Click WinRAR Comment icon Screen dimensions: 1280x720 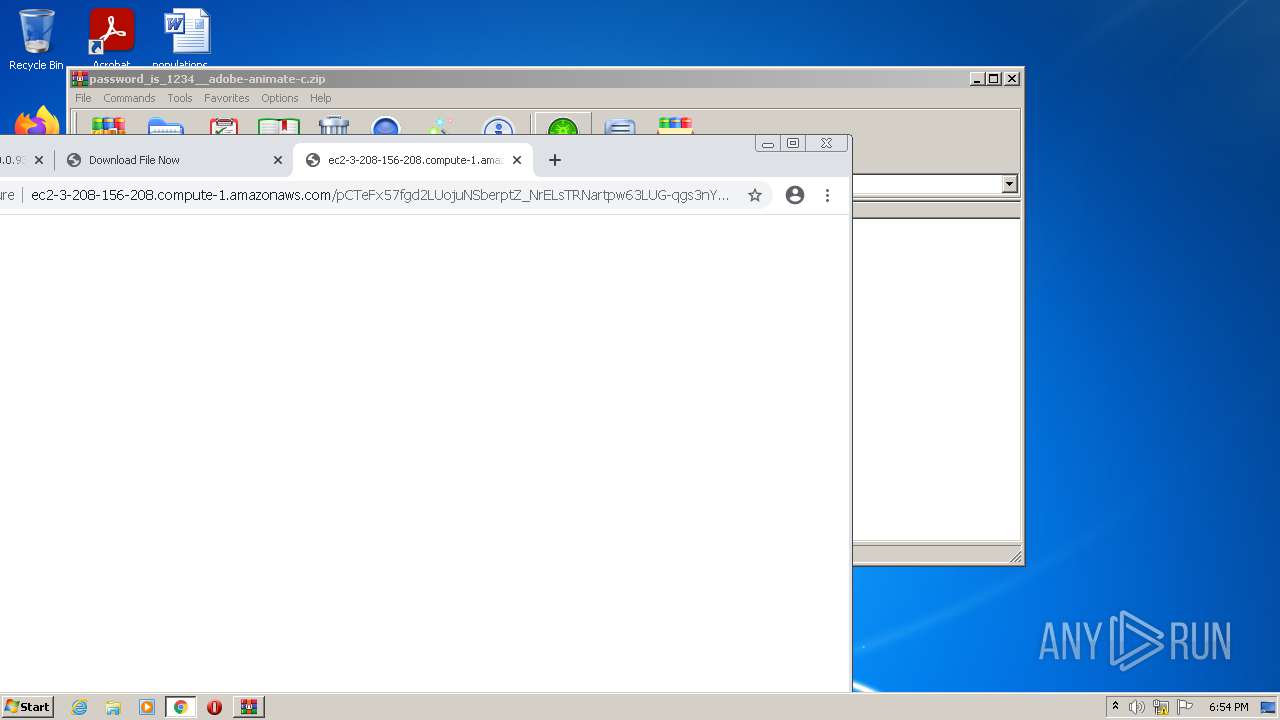(620, 126)
